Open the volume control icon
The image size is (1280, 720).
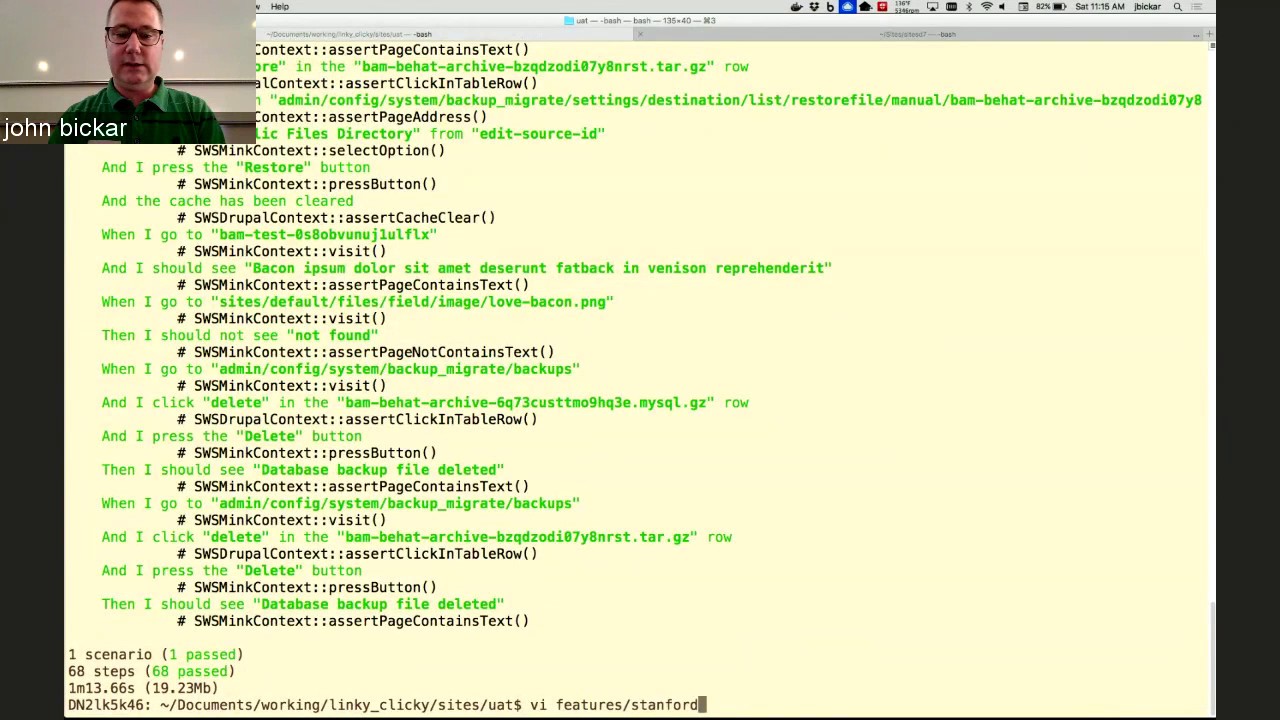1002,7
